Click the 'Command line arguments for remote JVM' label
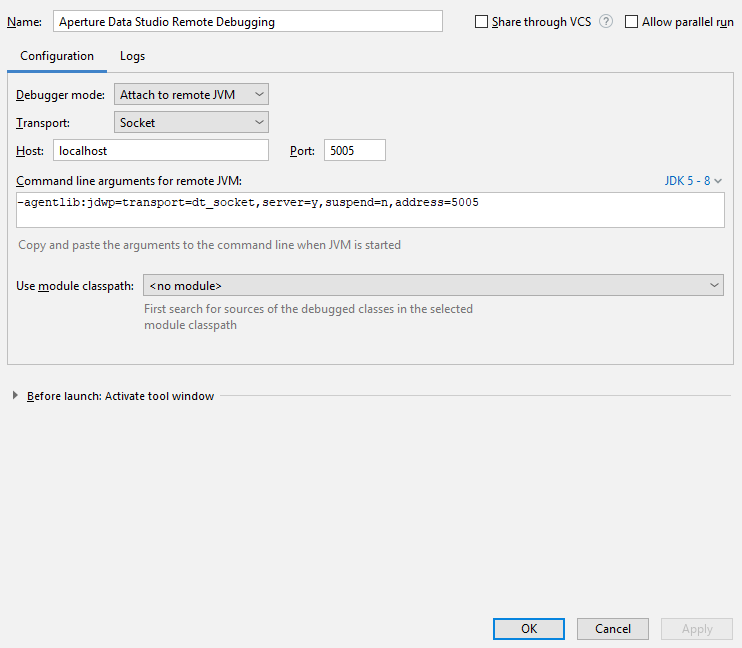 [129, 181]
